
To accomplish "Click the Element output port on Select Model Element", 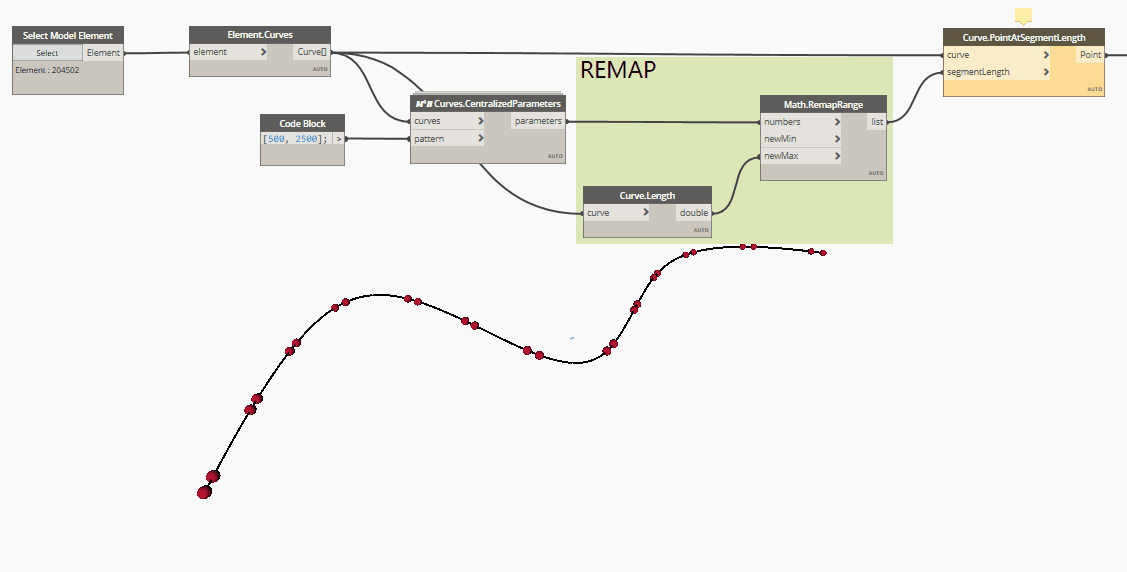I will coord(103,53).
